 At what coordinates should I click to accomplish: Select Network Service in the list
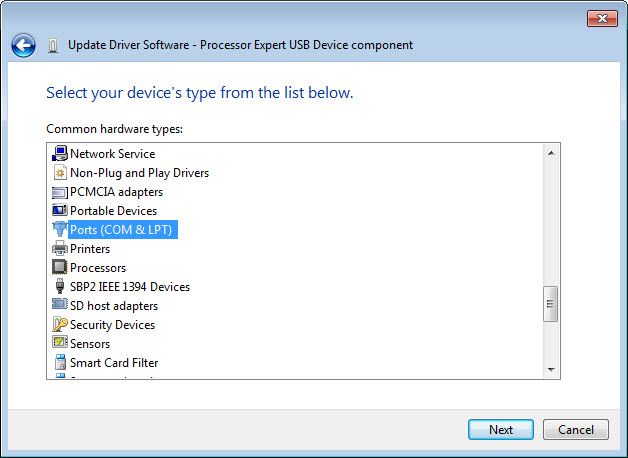113,154
